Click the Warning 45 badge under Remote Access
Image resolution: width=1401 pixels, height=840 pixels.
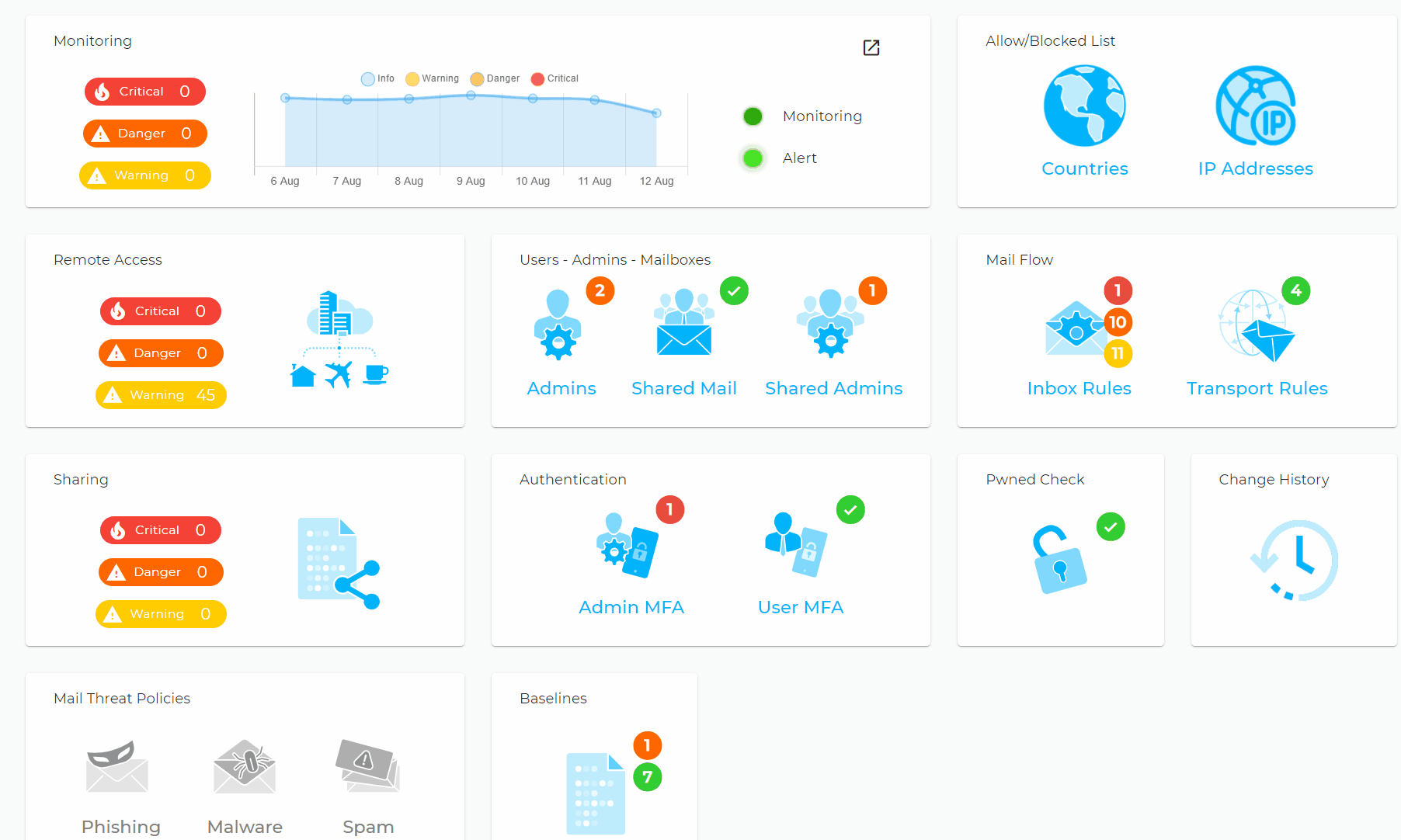(x=160, y=394)
